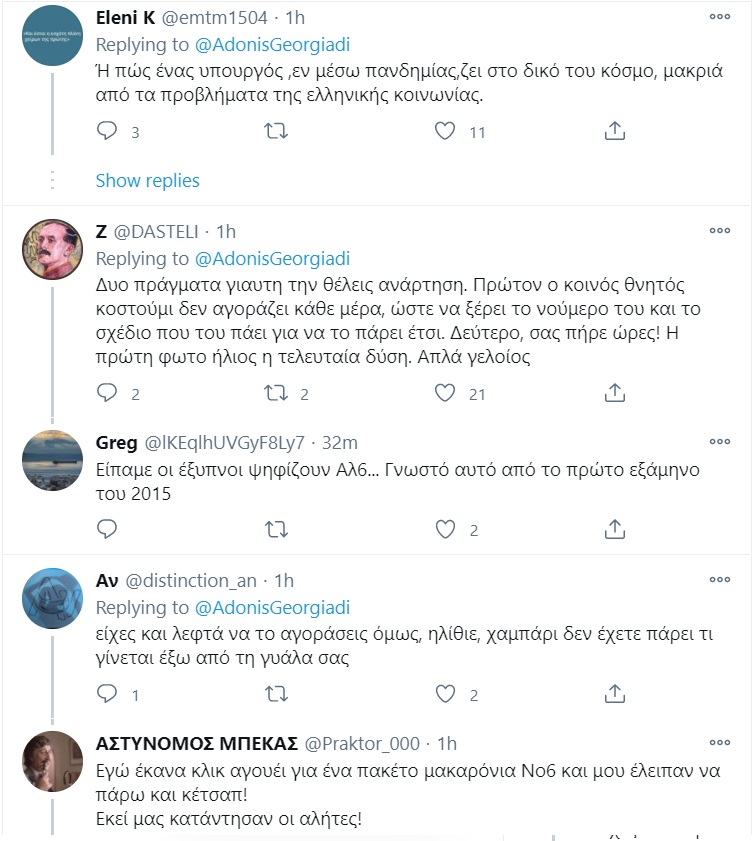Screen dimensions: 752x841
Task: Open more options on Eleni K's tweet
Action: pyautogui.click(x=720, y=17)
